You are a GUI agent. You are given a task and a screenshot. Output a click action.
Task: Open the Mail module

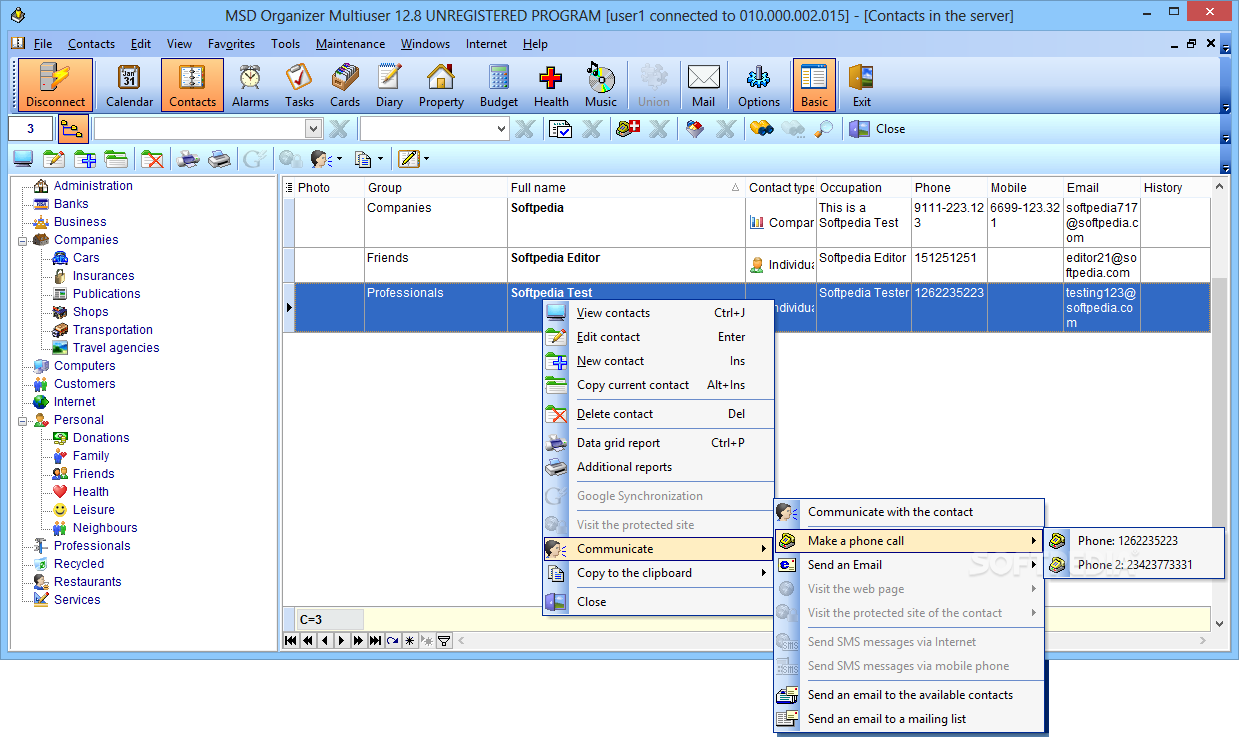coord(703,85)
